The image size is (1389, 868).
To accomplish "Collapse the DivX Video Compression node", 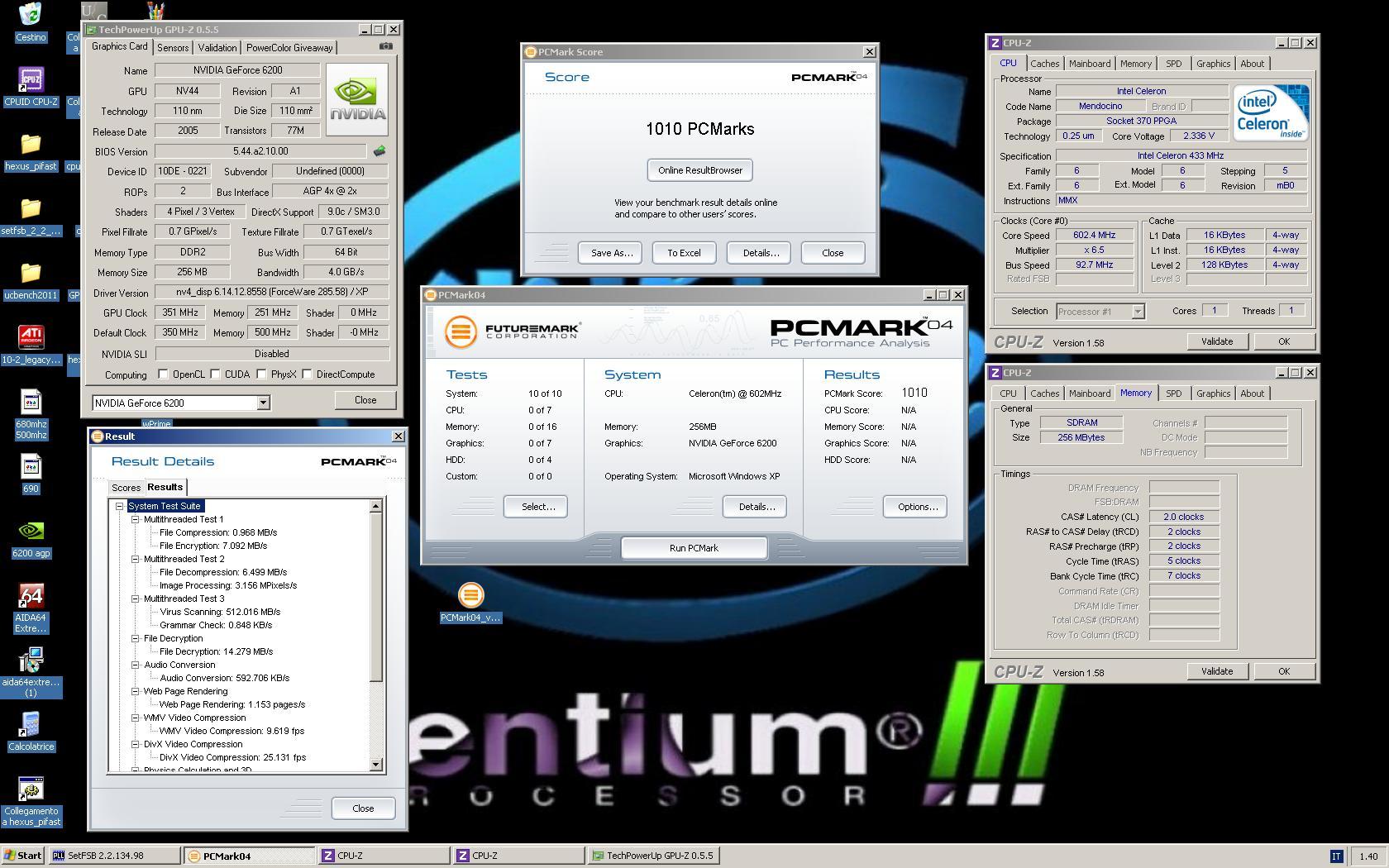I will (135, 744).
